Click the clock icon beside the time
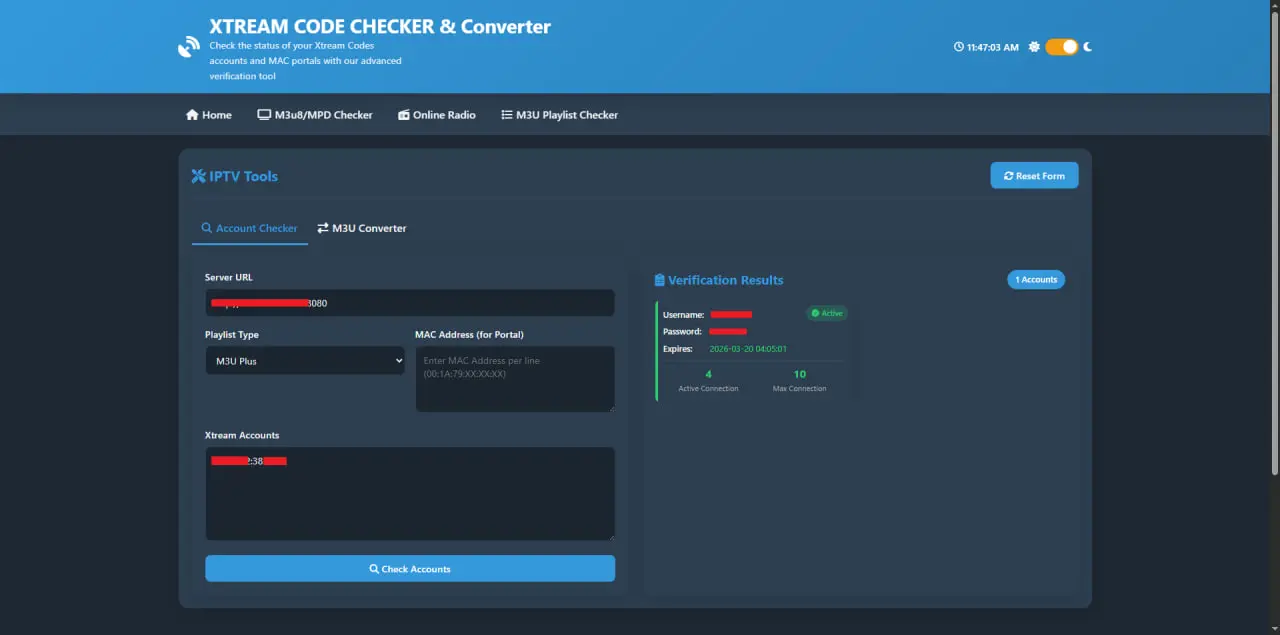Viewport: 1280px width, 635px height. click(959, 47)
